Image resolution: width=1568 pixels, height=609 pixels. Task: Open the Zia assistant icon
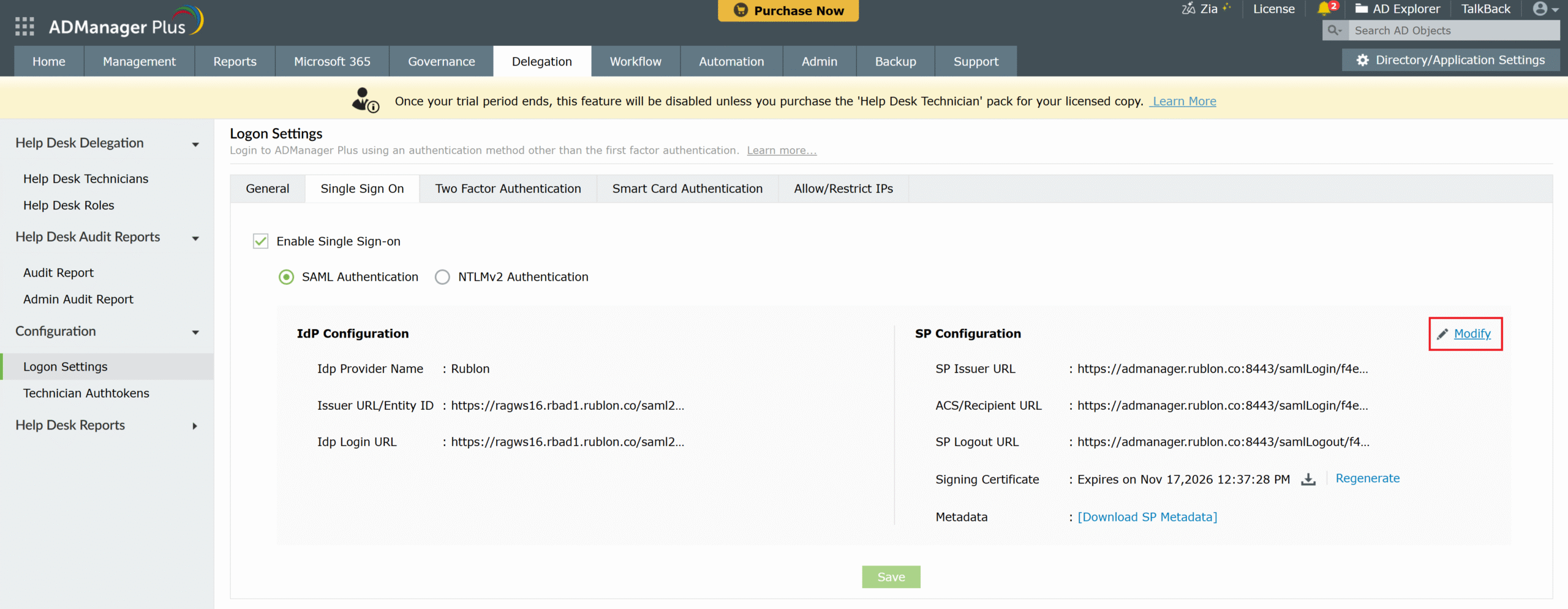click(x=1188, y=9)
